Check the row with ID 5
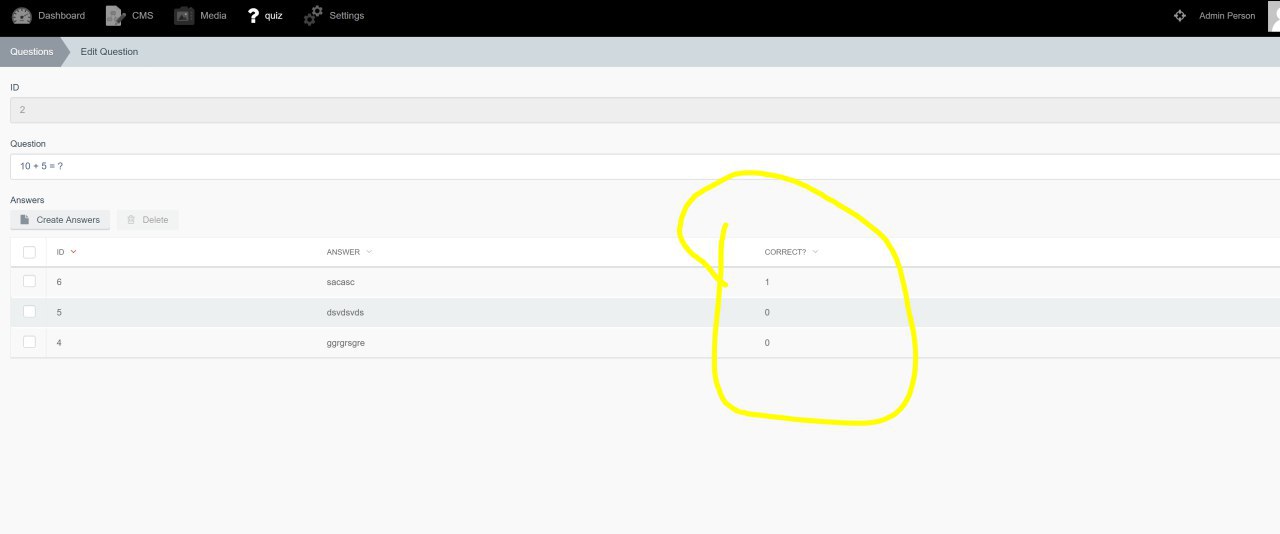Viewport: 1280px width, 534px height. pos(29,312)
